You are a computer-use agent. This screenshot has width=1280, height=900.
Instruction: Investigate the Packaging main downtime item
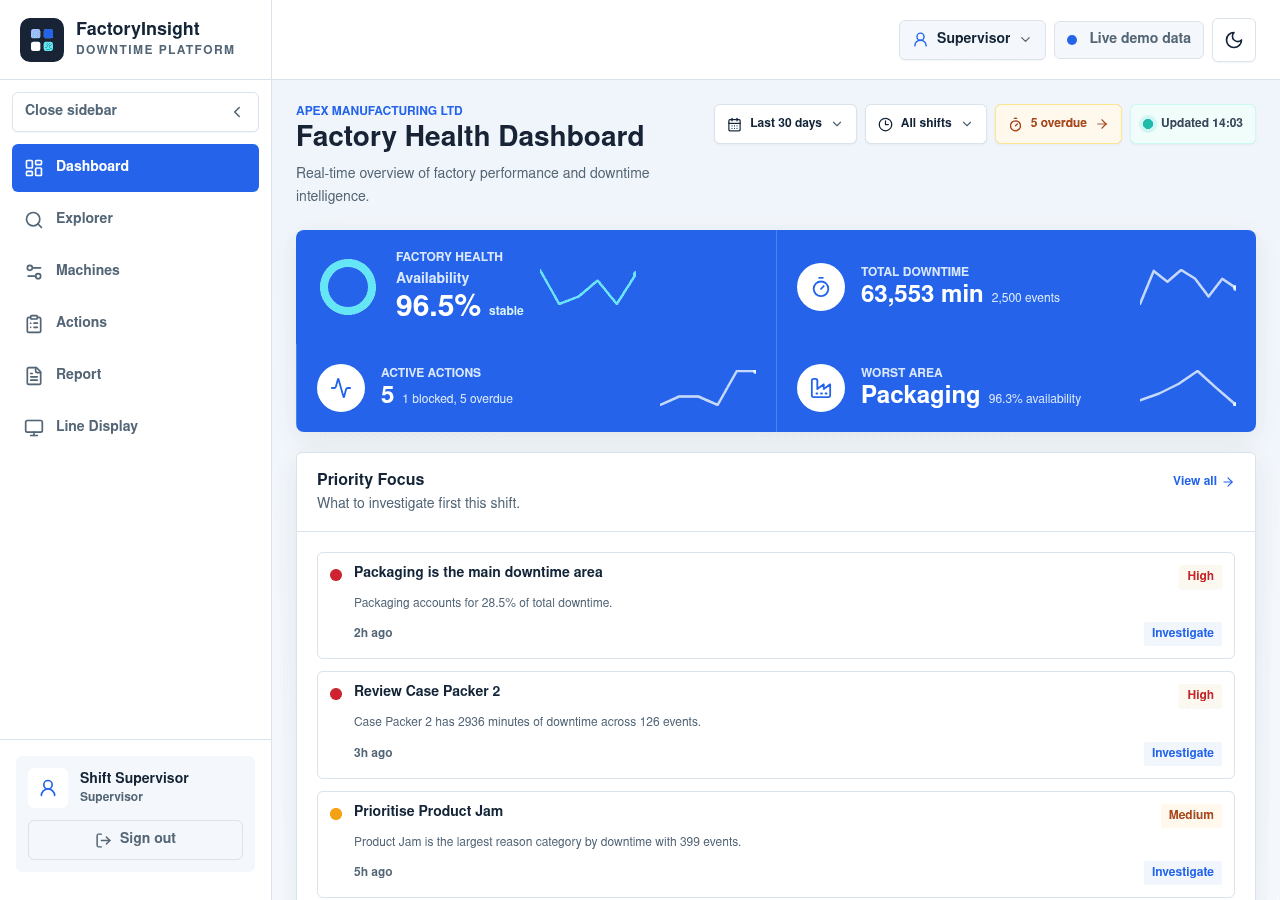click(x=1183, y=633)
